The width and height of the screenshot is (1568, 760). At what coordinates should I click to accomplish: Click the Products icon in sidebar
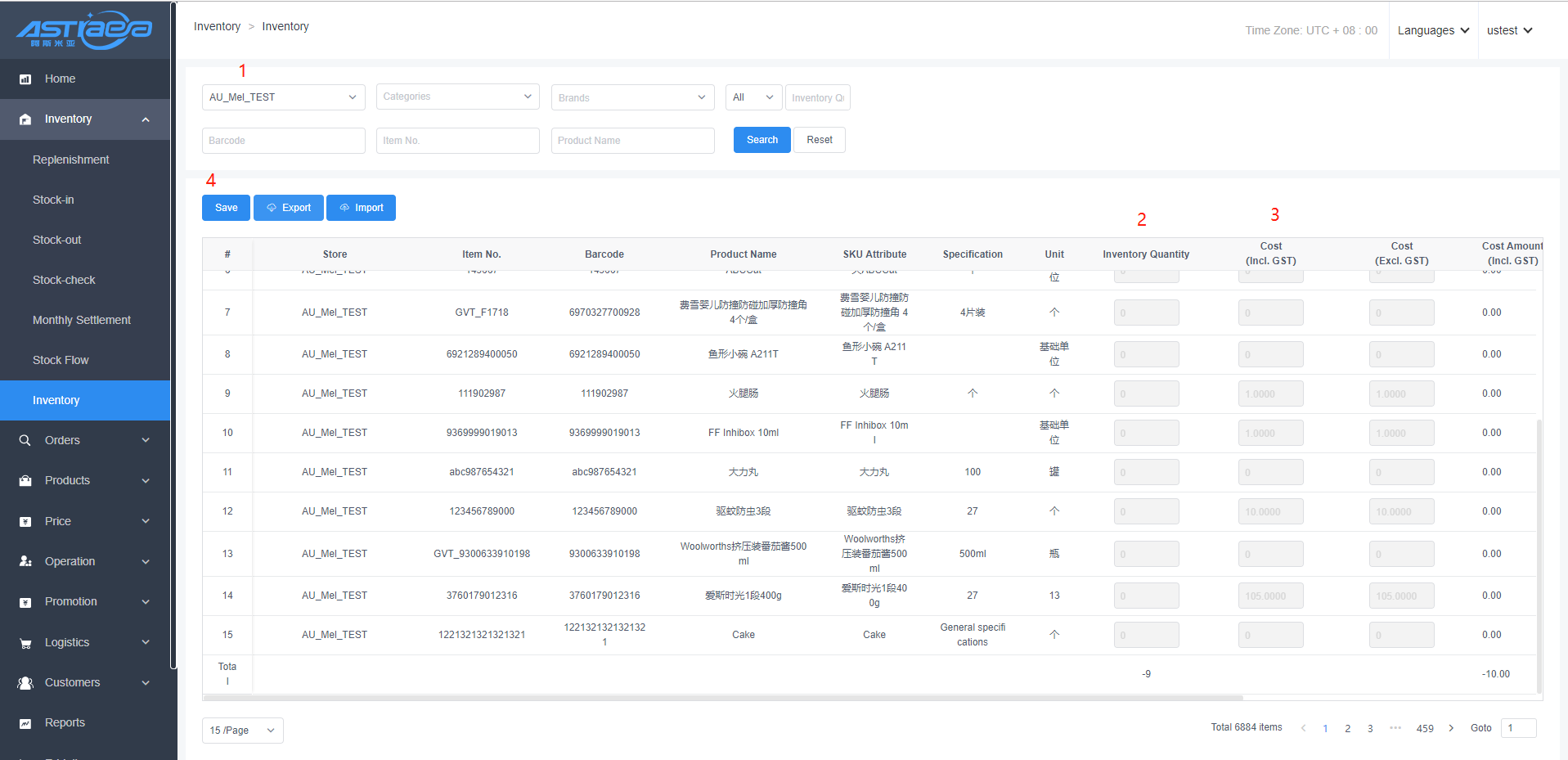click(25, 481)
